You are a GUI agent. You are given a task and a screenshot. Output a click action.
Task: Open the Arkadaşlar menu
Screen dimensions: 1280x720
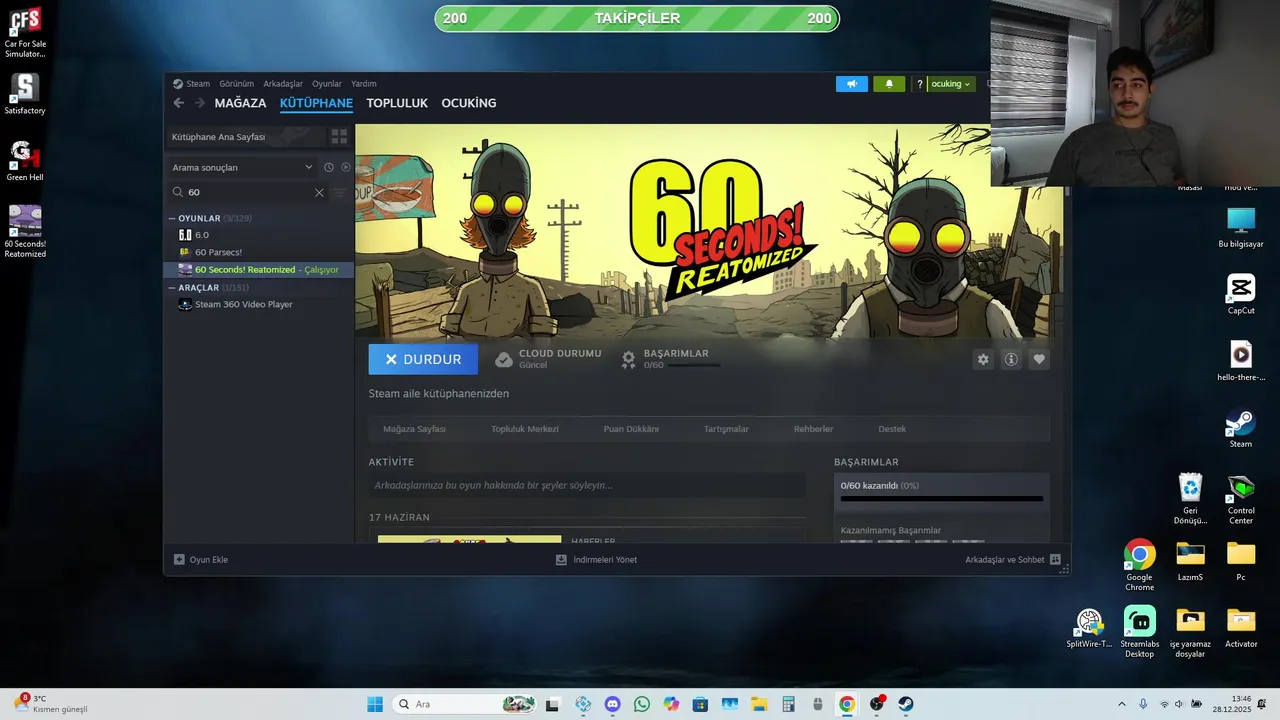[283, 84]
